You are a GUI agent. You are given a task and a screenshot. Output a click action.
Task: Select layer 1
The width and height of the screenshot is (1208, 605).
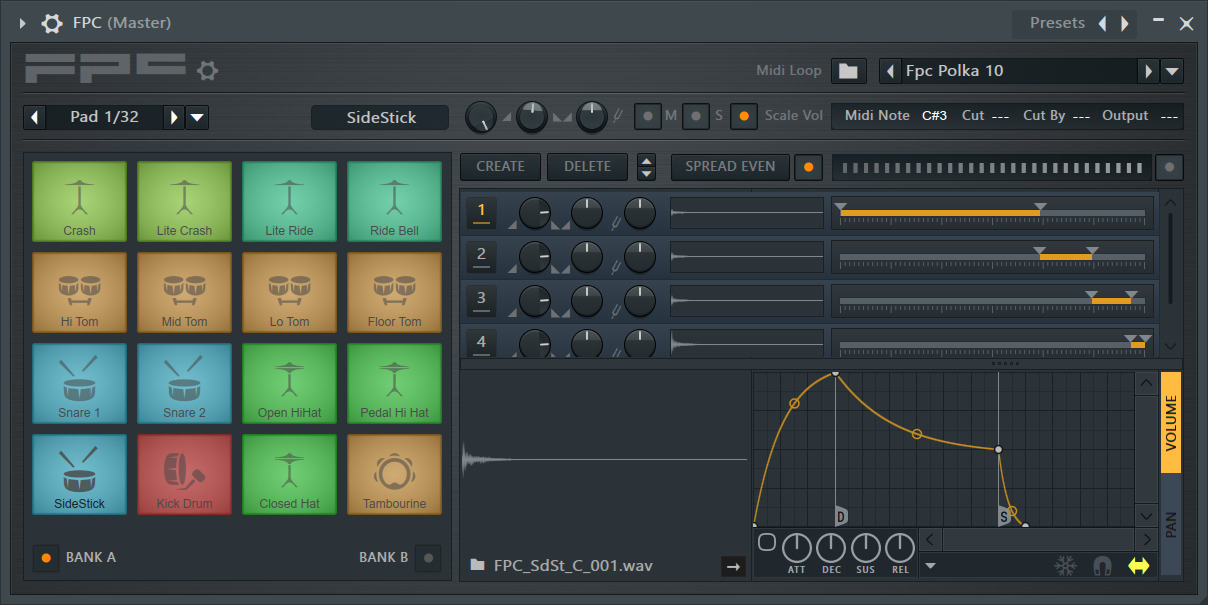[x=481, y=213]
